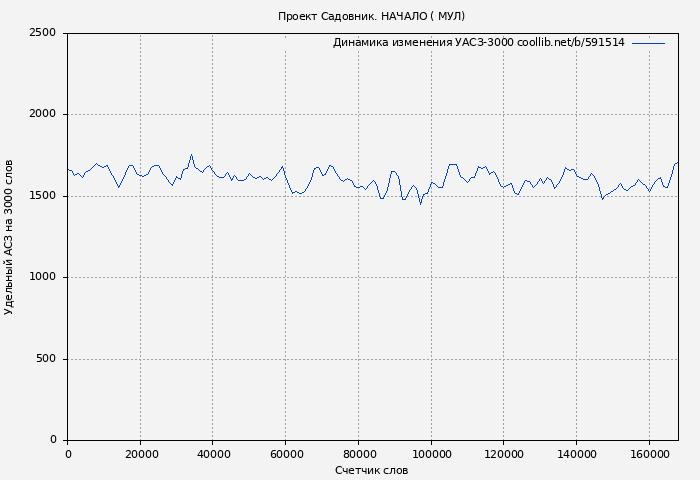Click the 2500 tick label on the Y-axis
The image size is (700, 480).
tap(42, 33)
